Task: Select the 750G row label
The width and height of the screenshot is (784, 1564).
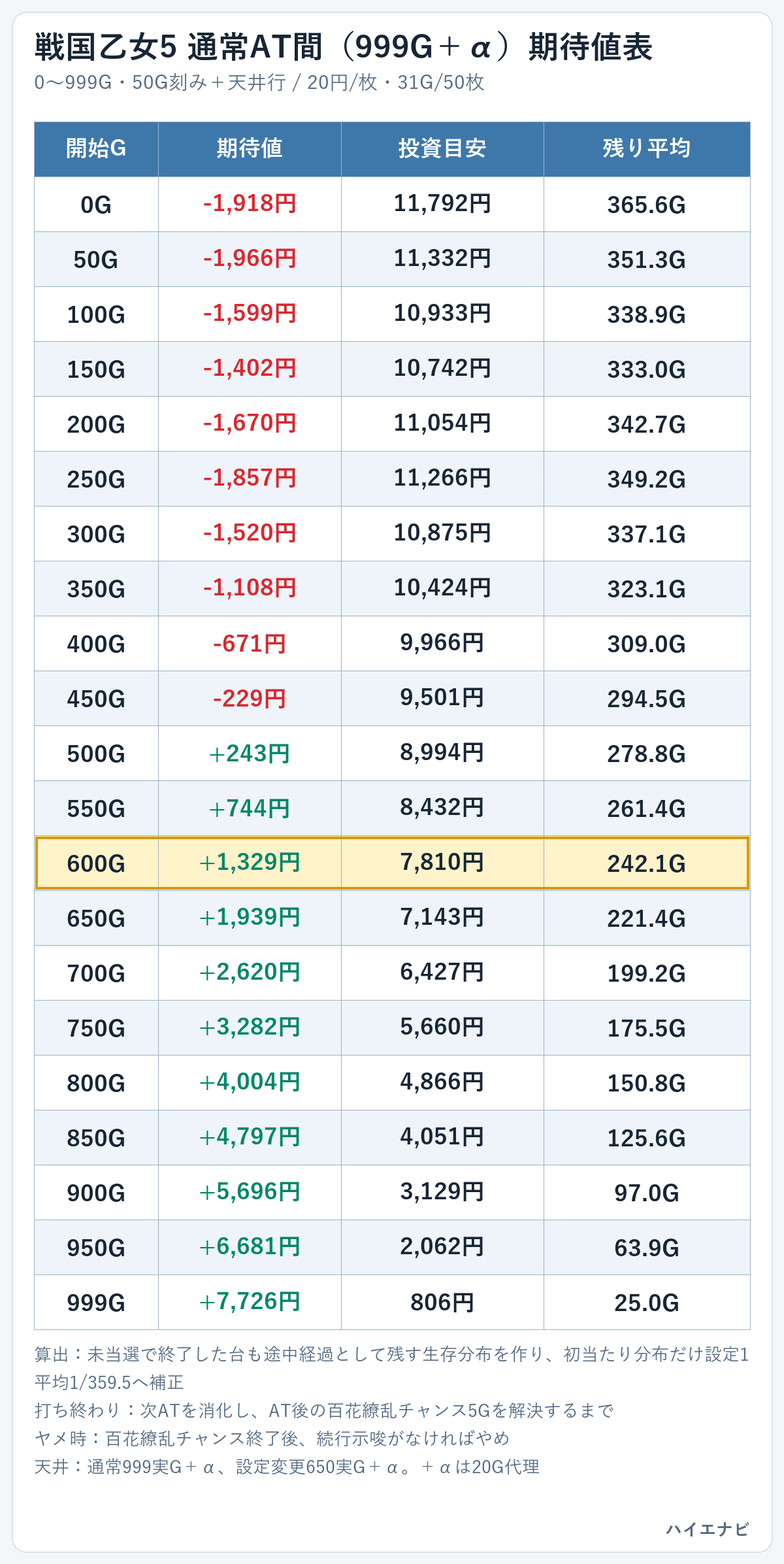Action: click(96, 1028)
